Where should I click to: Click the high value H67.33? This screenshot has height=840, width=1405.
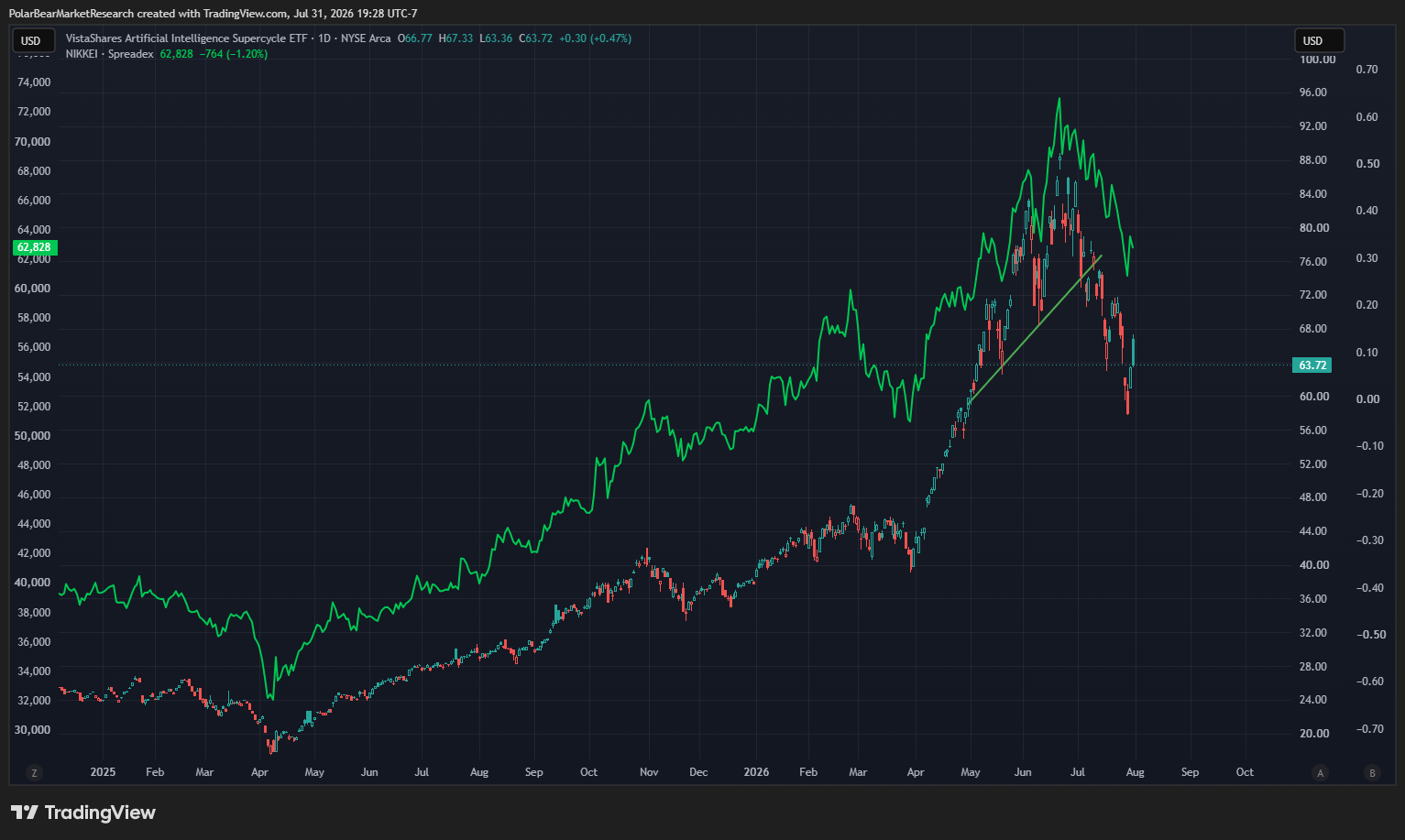[x=456, y=38]
